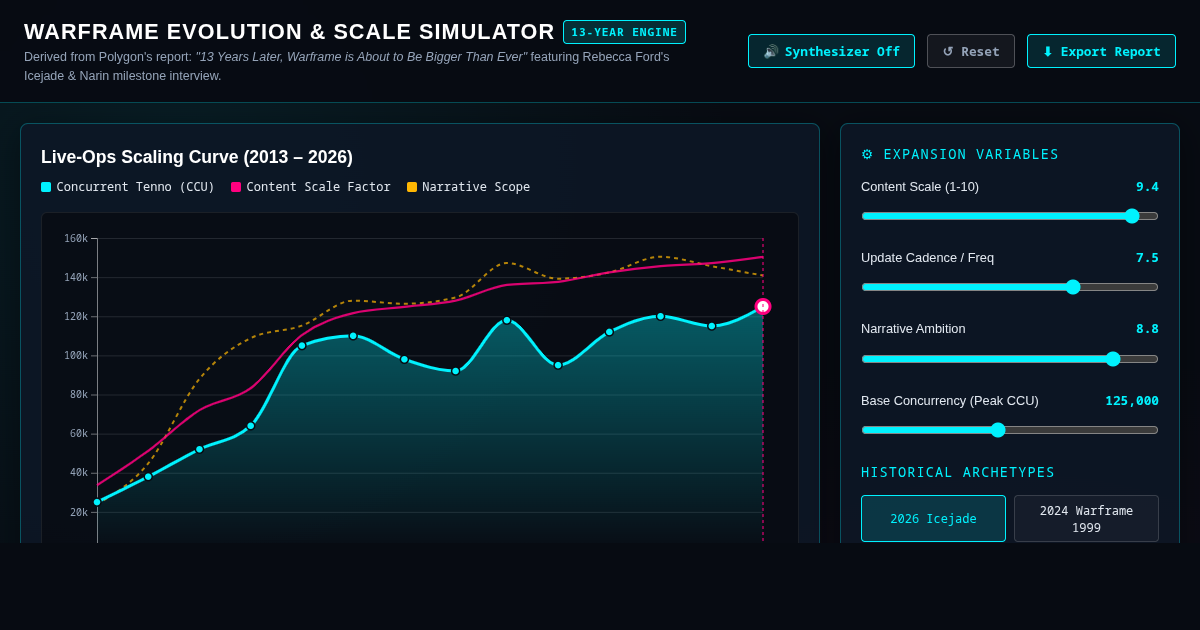Viewport: 1200px width, 630px height.
Task: Click the yellow Narrative Scope legend swatch
Action: [412, 187]
